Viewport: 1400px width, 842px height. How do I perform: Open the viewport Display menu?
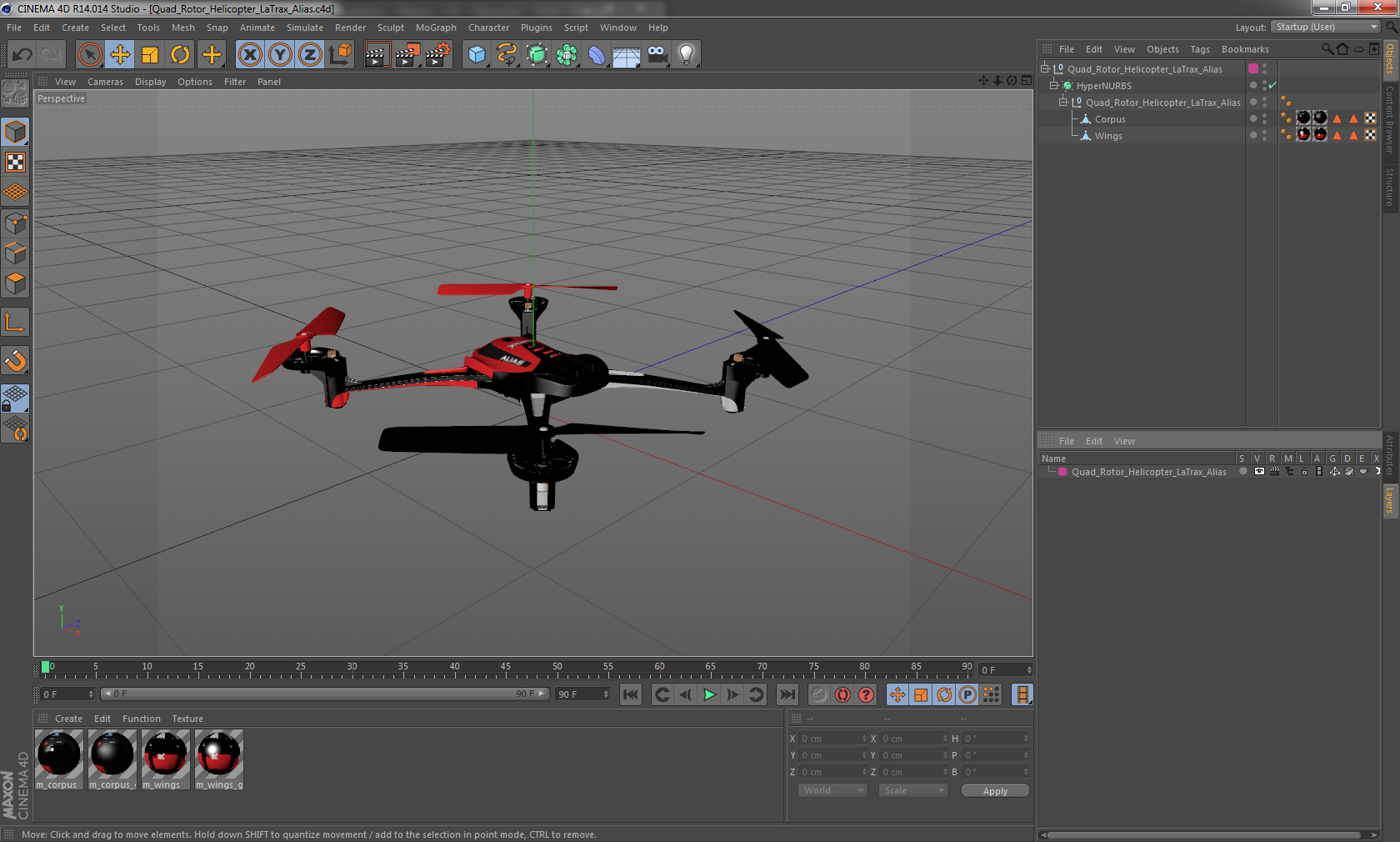pos(150,82)
